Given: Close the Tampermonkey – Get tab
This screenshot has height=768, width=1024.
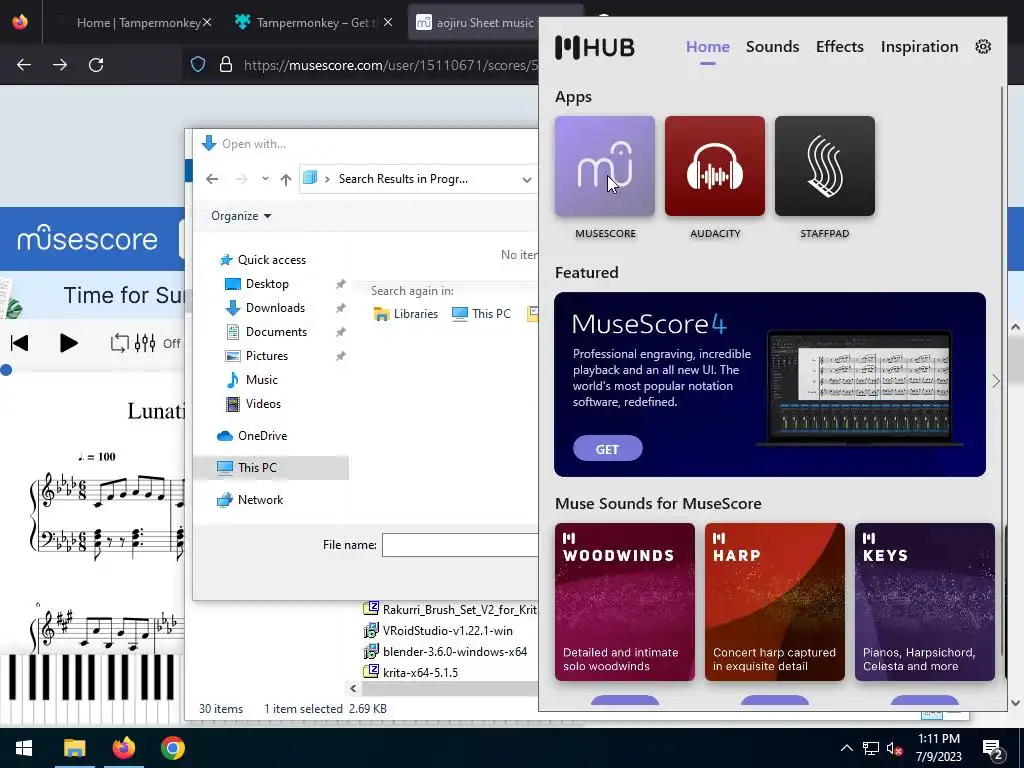Looking at the screenshot, I should 388,22.
